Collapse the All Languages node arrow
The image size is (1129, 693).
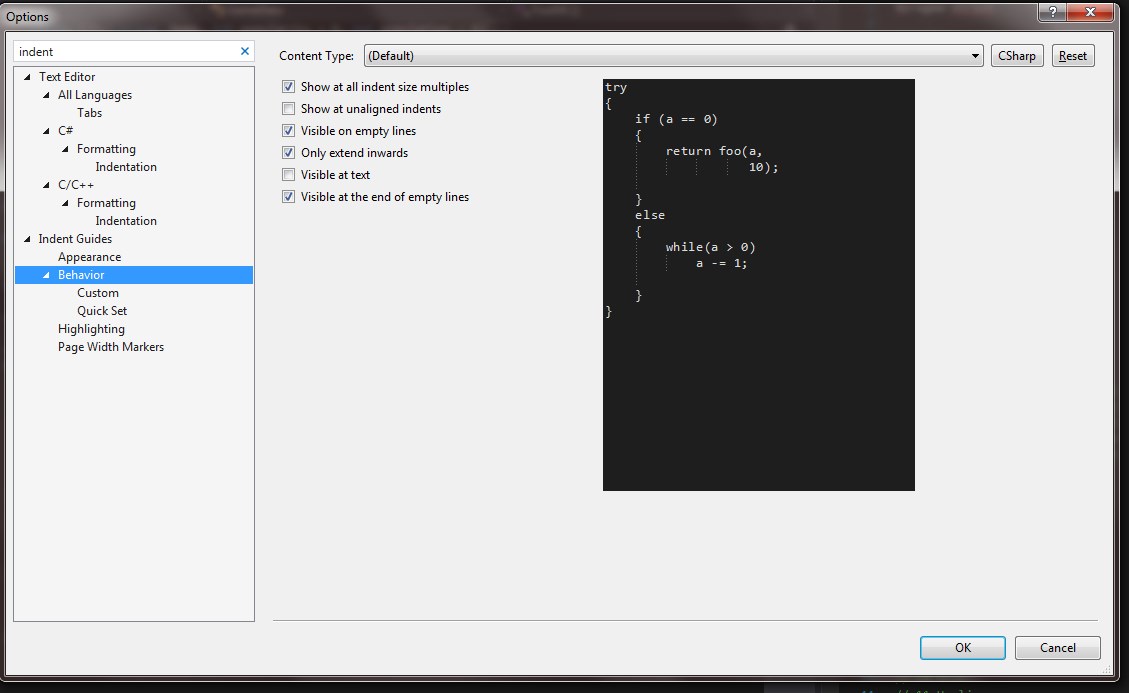[x=46, y=95]
